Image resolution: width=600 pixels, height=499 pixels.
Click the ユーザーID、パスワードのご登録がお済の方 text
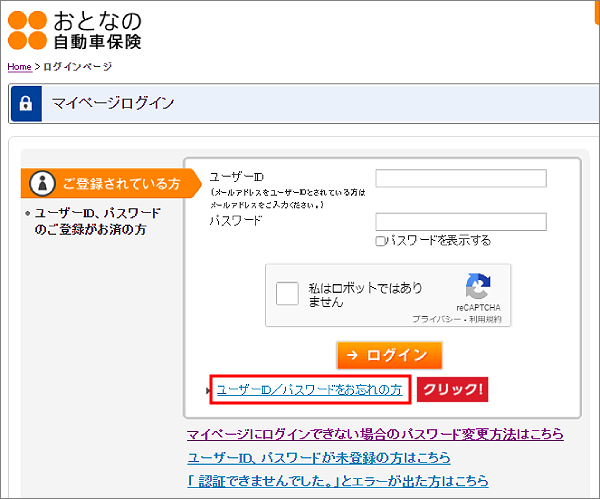pos(97,221)
